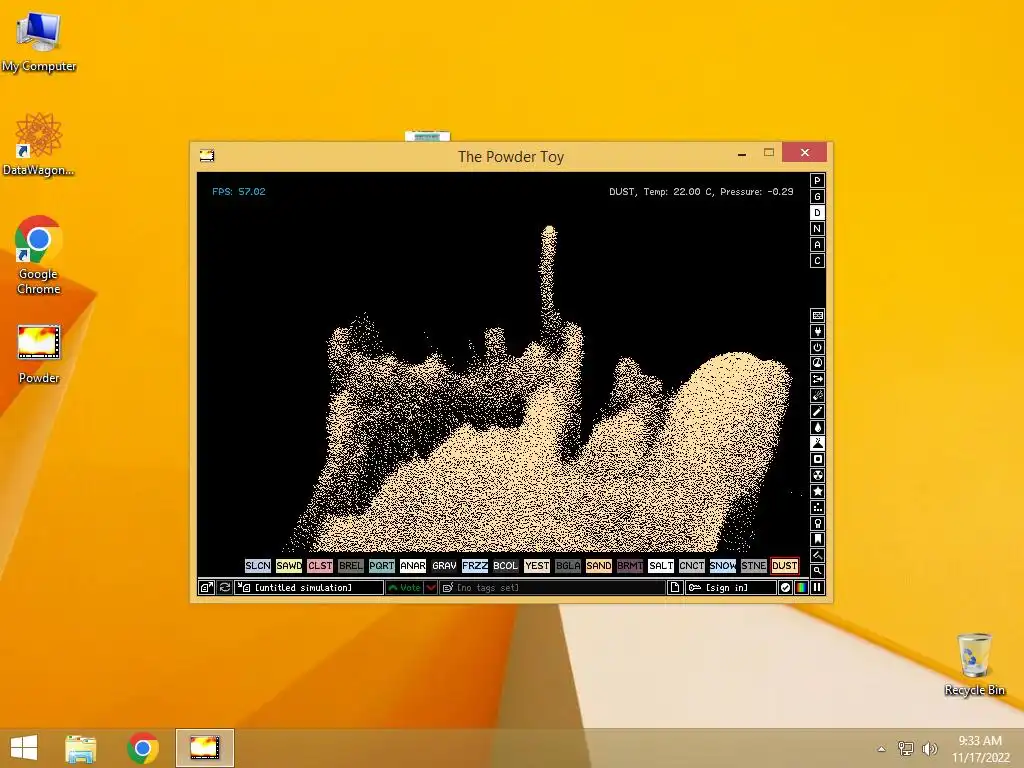This screenshot has width=1024, height=768.
Task: Open the rainbow display modes icon
Action: point(801,588)
